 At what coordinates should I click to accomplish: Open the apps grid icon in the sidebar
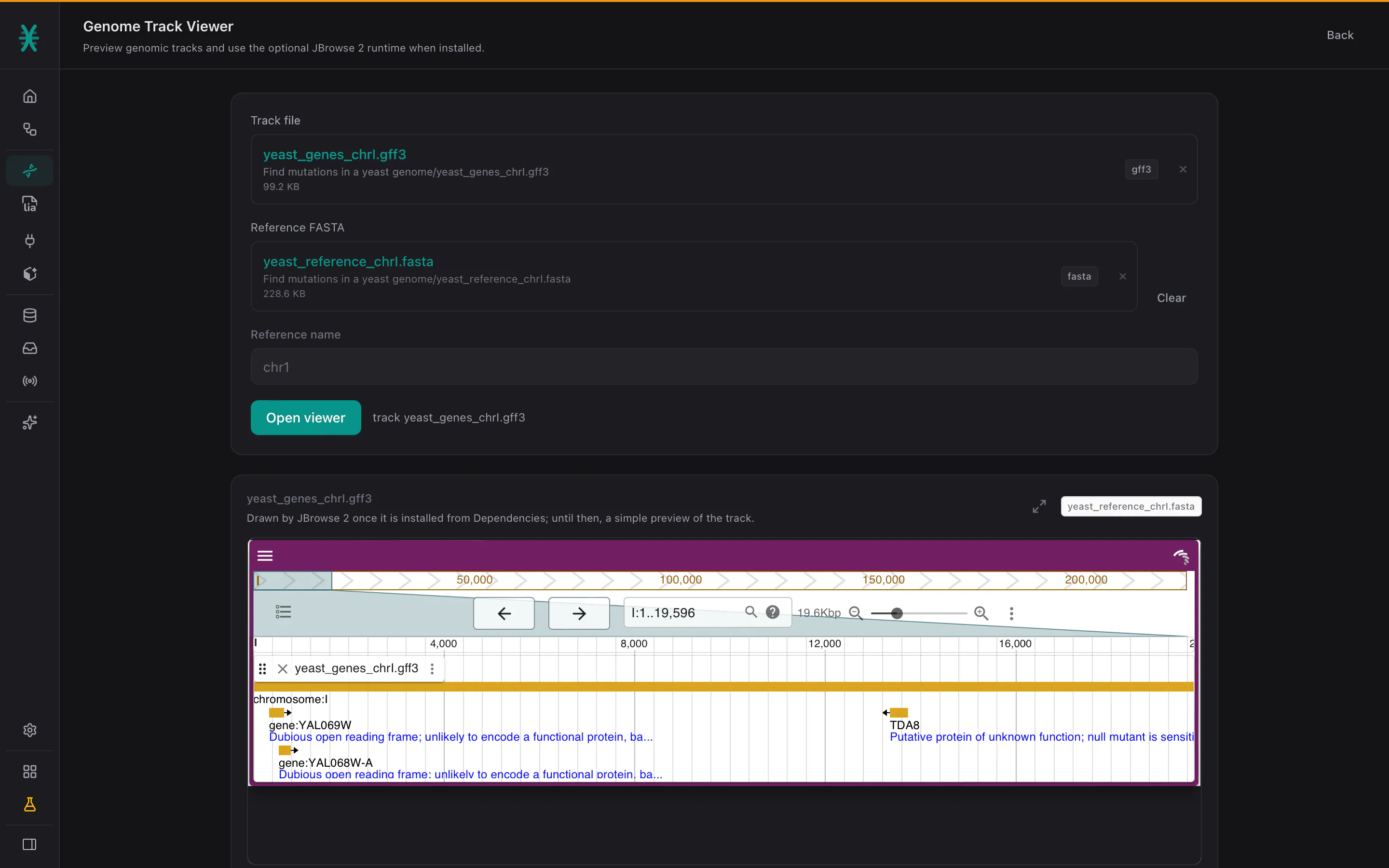(30, 772)
